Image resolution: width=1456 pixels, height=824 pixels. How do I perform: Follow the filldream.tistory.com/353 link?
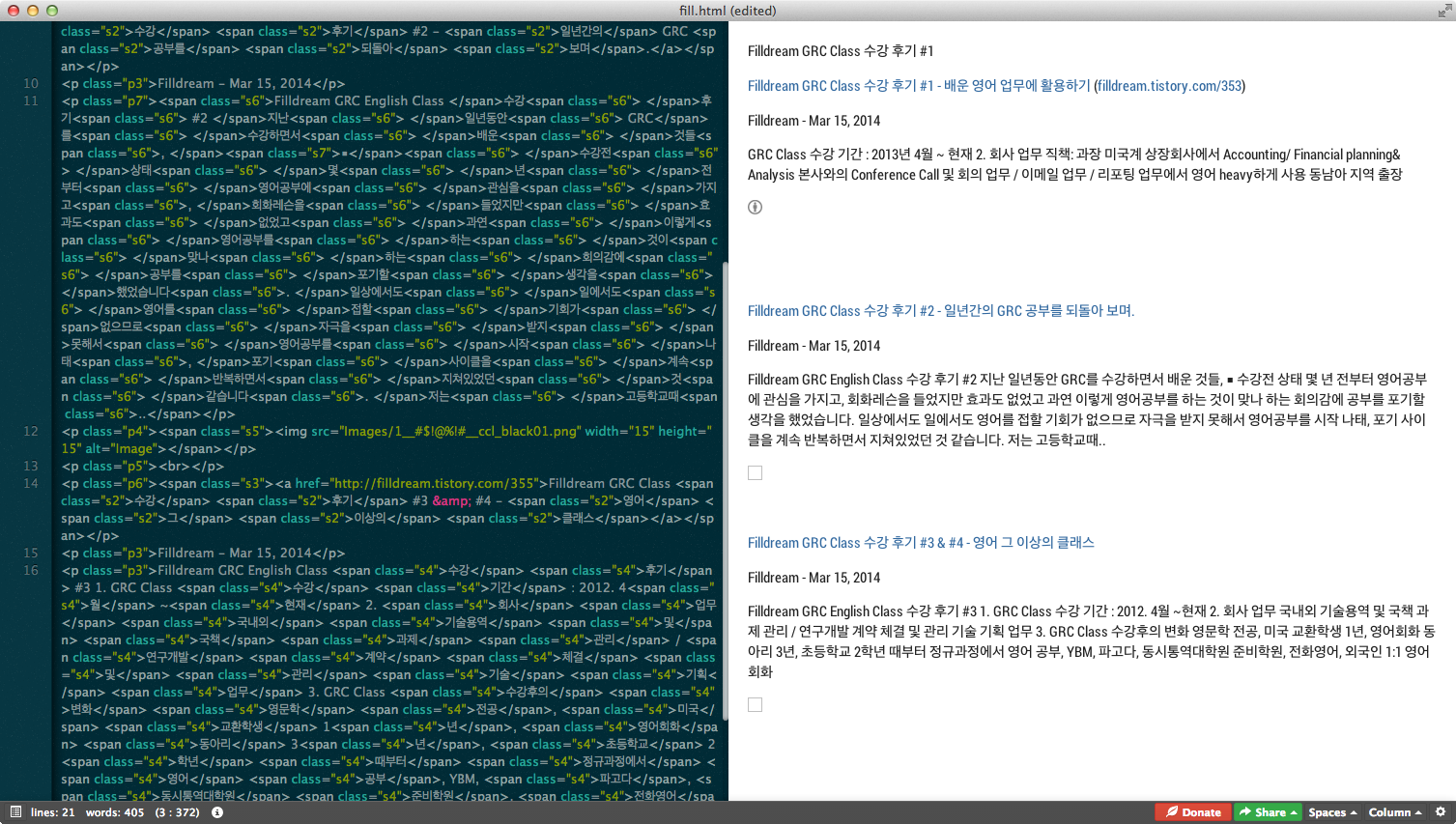pyautogui.click(x=1169, y=86)
